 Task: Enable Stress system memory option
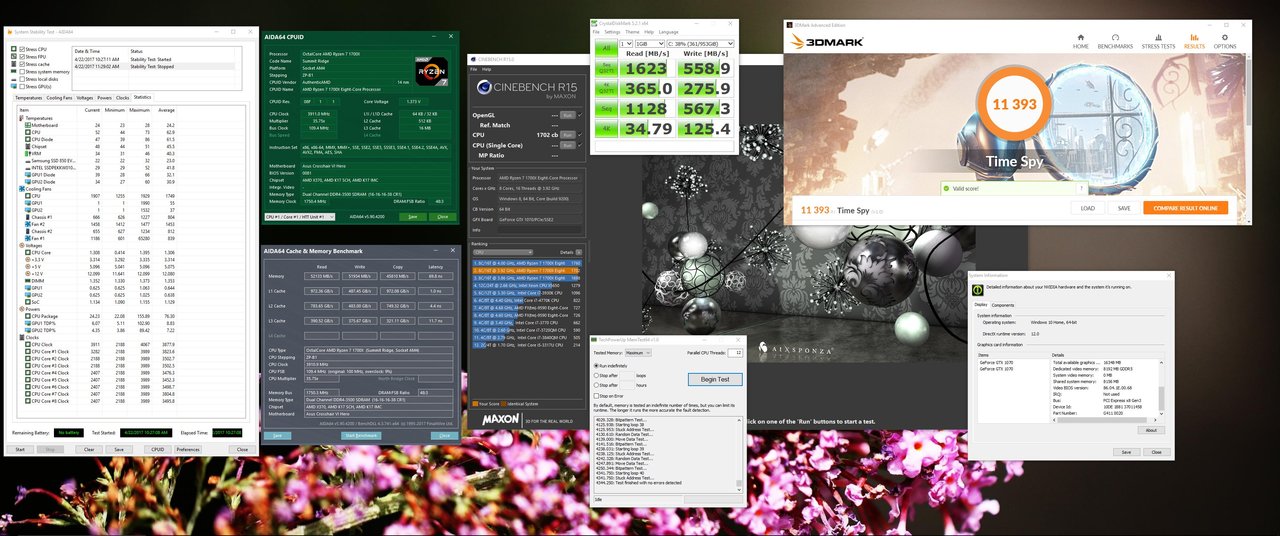[x=24, y=72]
